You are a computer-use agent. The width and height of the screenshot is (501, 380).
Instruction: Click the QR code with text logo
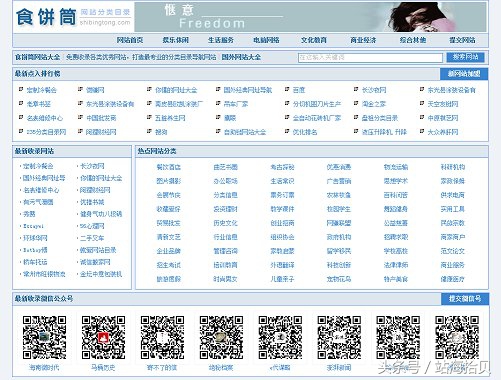339,337
